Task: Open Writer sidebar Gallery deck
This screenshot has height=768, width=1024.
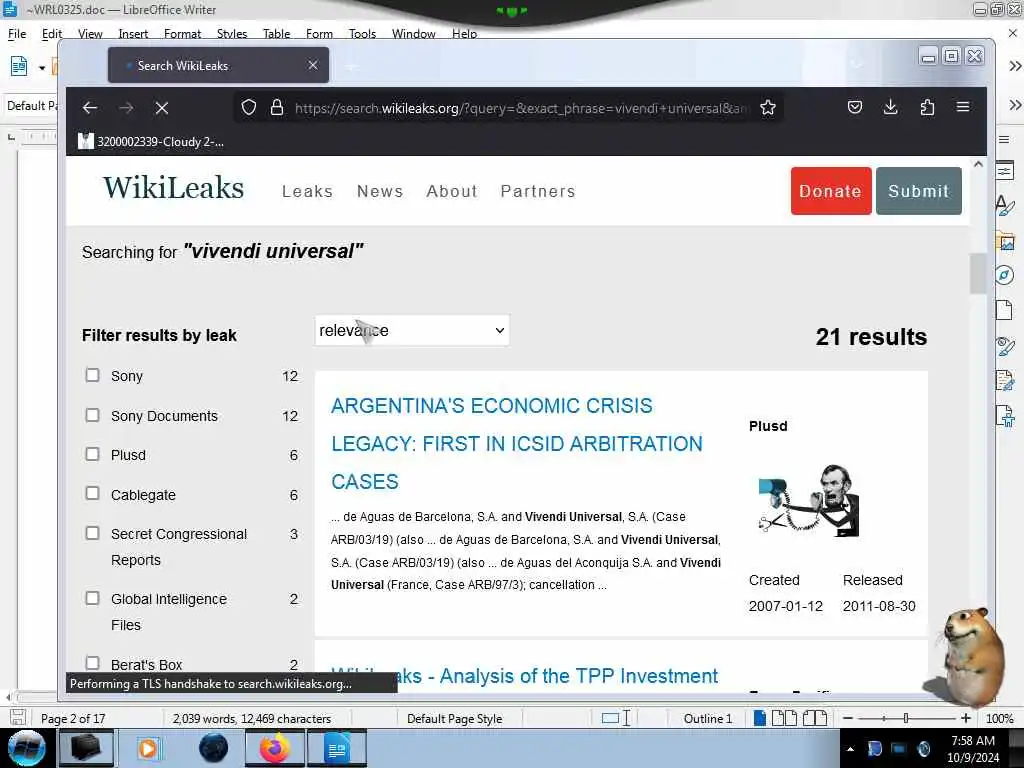Action: pyautogui.click(x=1006, y=242)
